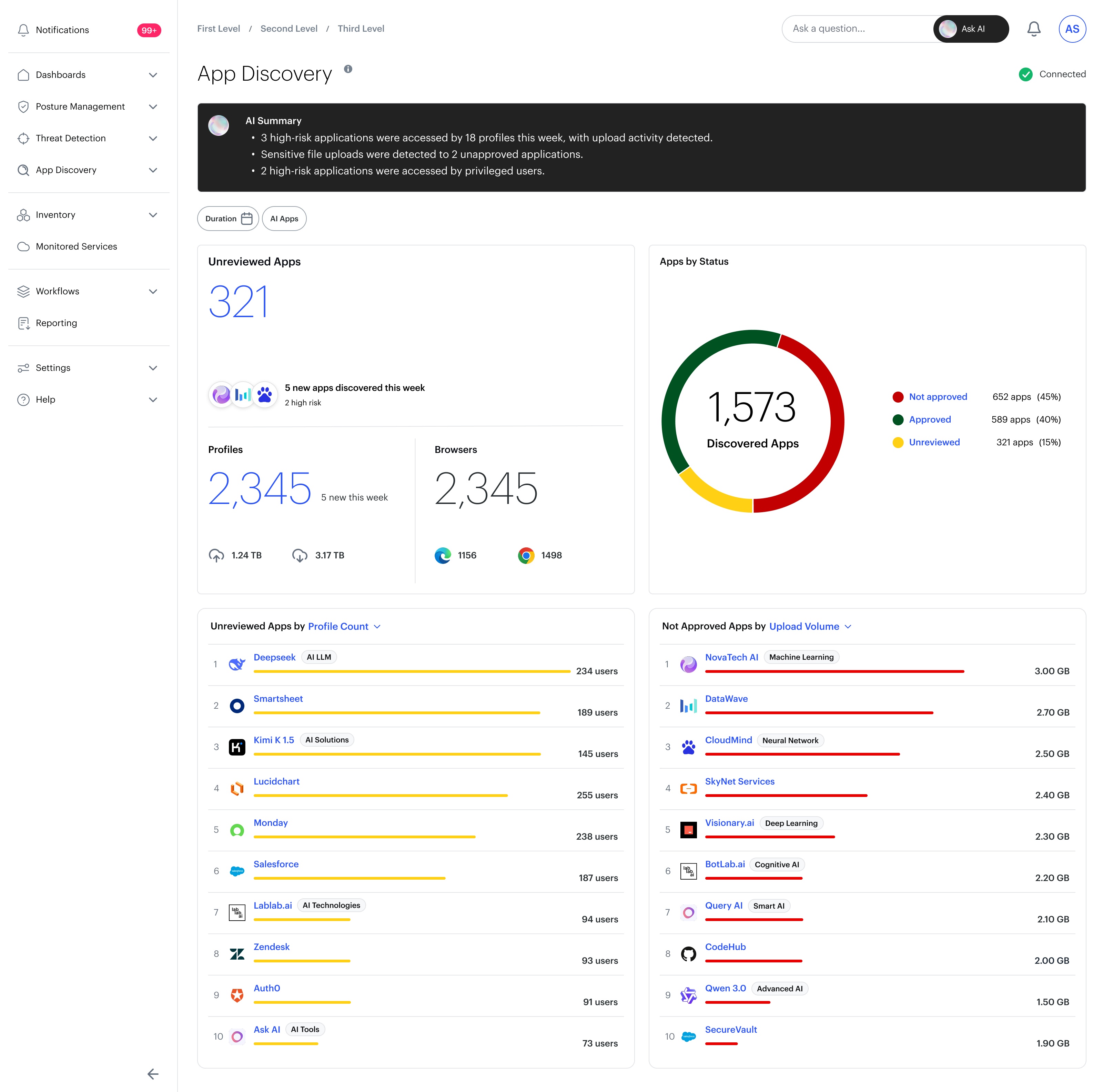Click the Deepseek whale app icon

[x=237, y=664]
